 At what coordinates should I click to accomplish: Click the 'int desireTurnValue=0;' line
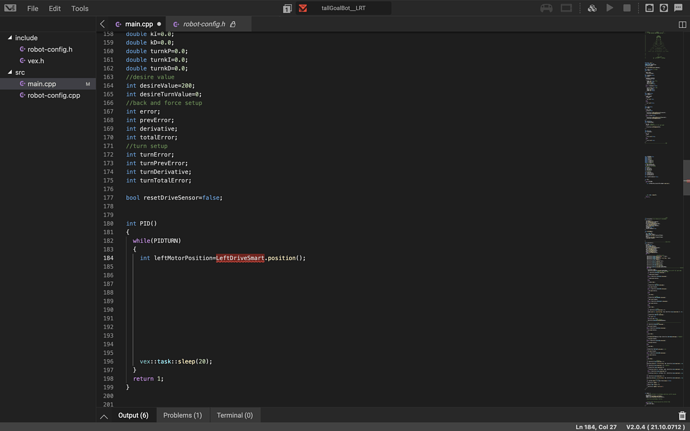[x=164, y=94]
